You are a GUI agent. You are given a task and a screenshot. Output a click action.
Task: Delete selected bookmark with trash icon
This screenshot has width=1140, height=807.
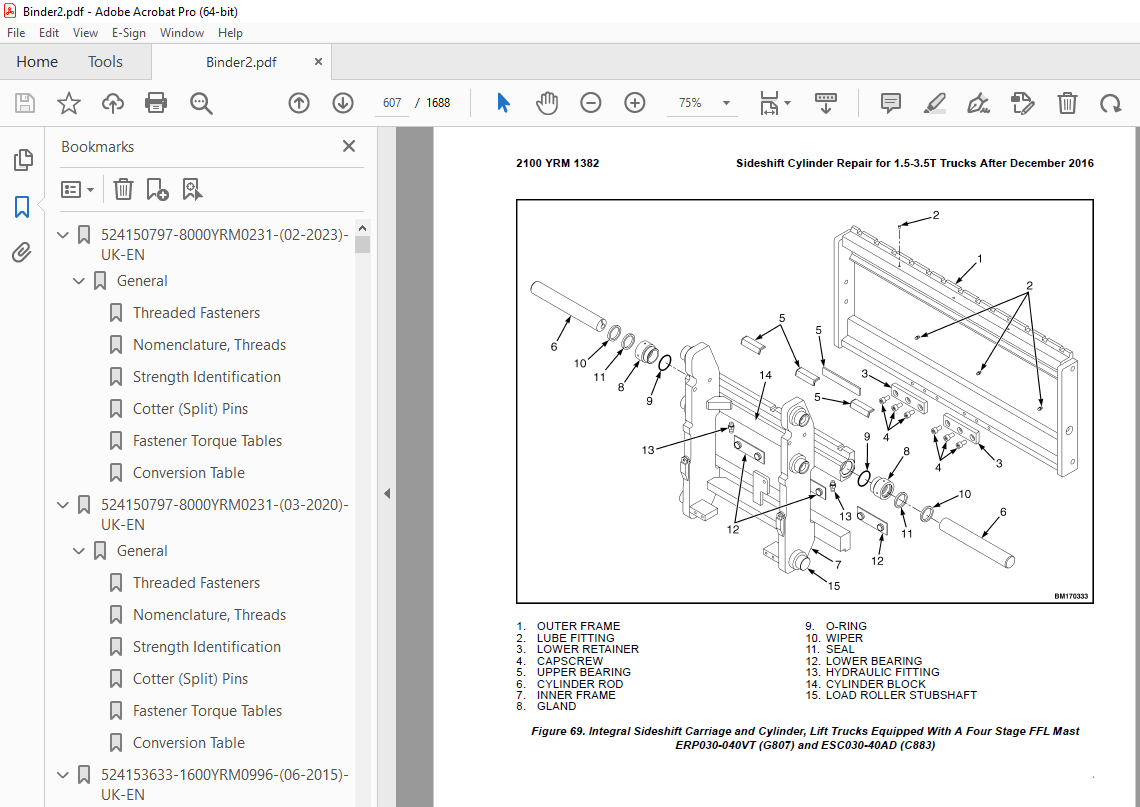click(x=123, y=190)
